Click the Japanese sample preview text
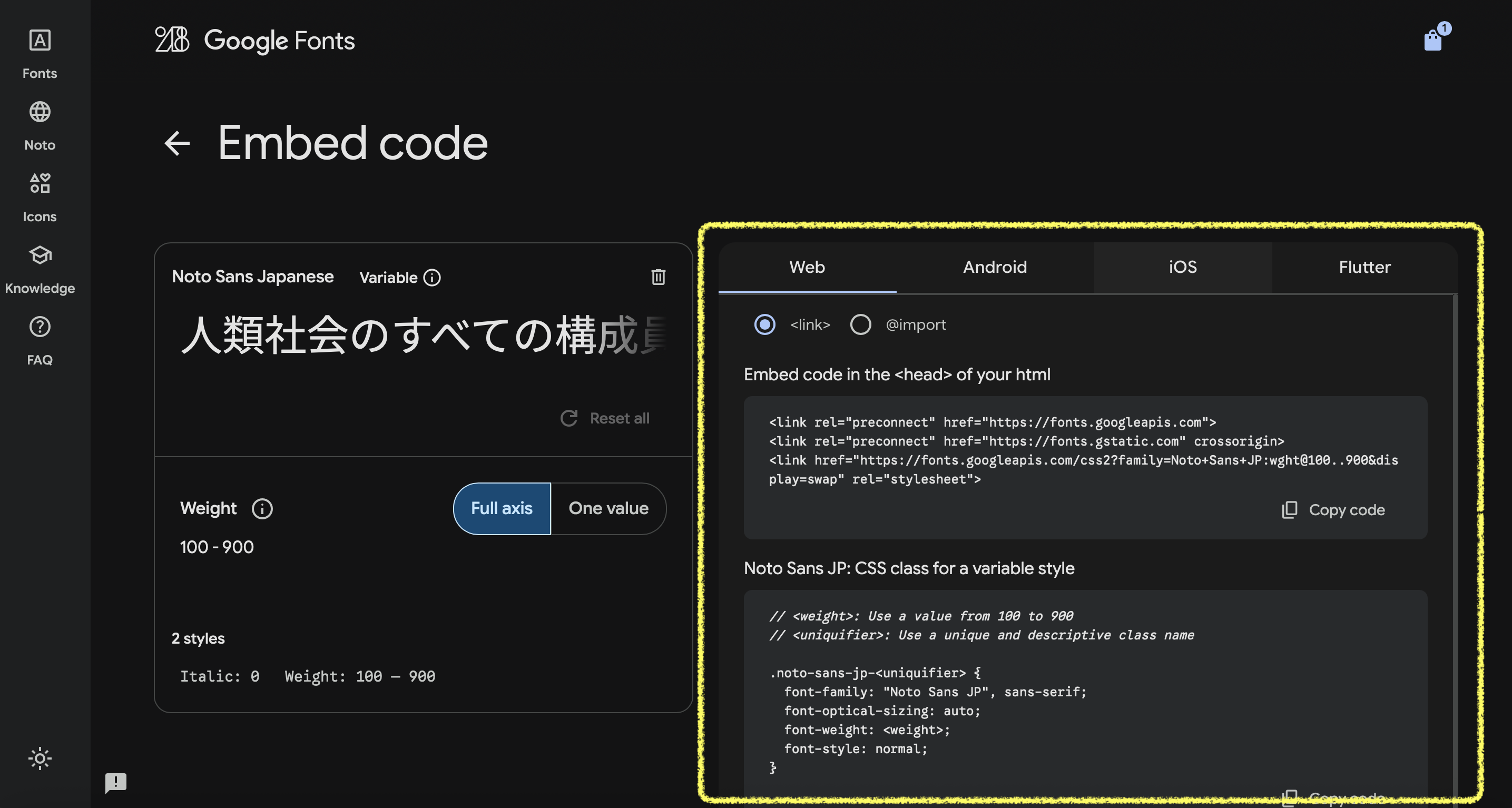The height and width of the screenshot is (808, 1512). [x=424, y=334]
